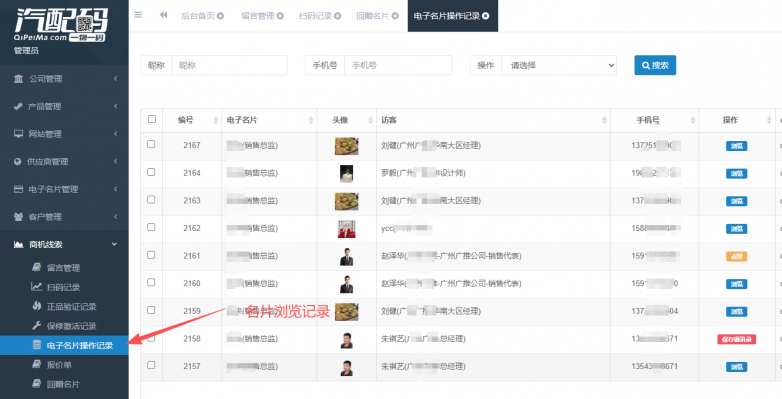This screenshot has width=782, height=399.
Task: Check the row checkbox for record 2167
Action: click(x=151, y=144)
